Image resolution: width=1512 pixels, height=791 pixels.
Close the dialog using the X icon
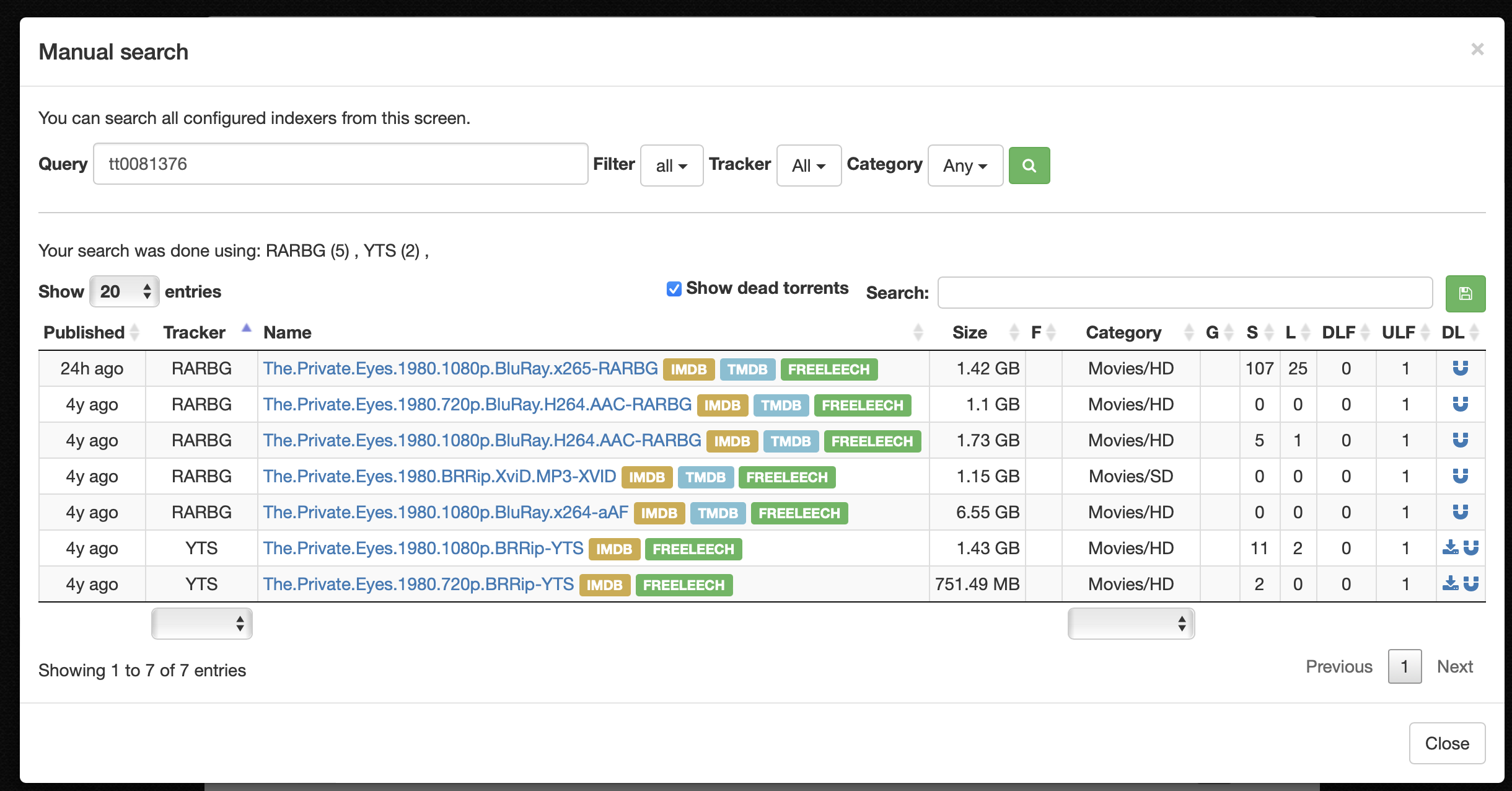point(1478,49)
